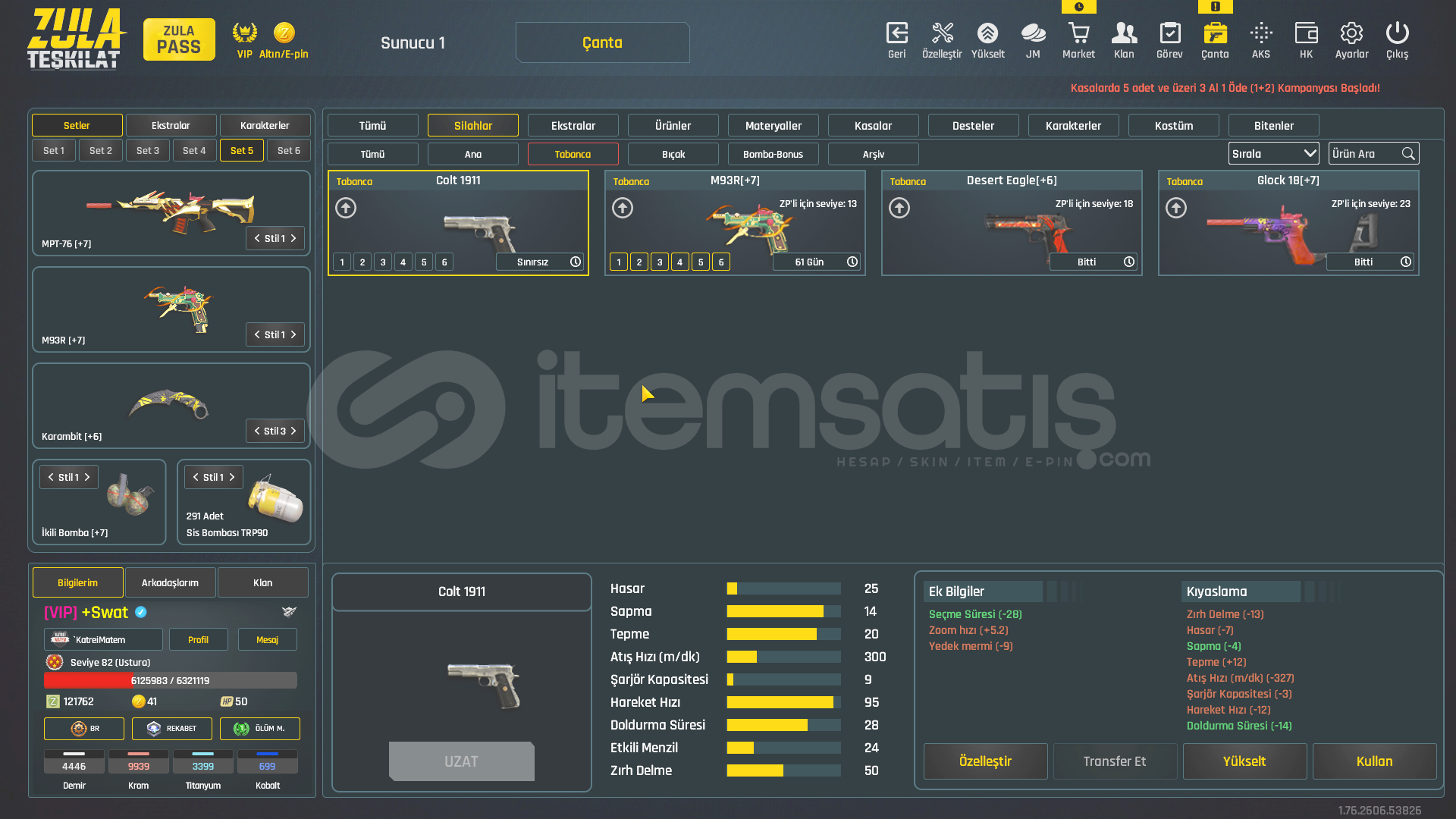Open the Arkadaşlarım tab
This screenshot has height=819, width=1456.
click(171, 582)
